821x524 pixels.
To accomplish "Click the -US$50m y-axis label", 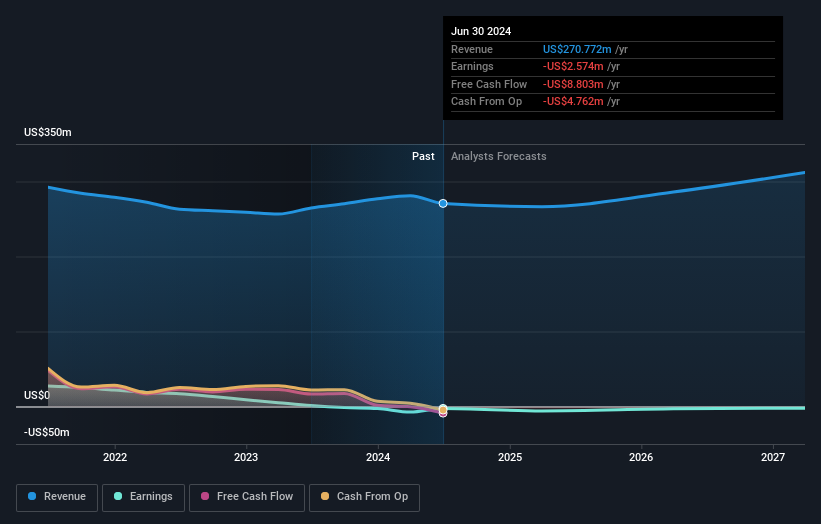I will [47, 432].
